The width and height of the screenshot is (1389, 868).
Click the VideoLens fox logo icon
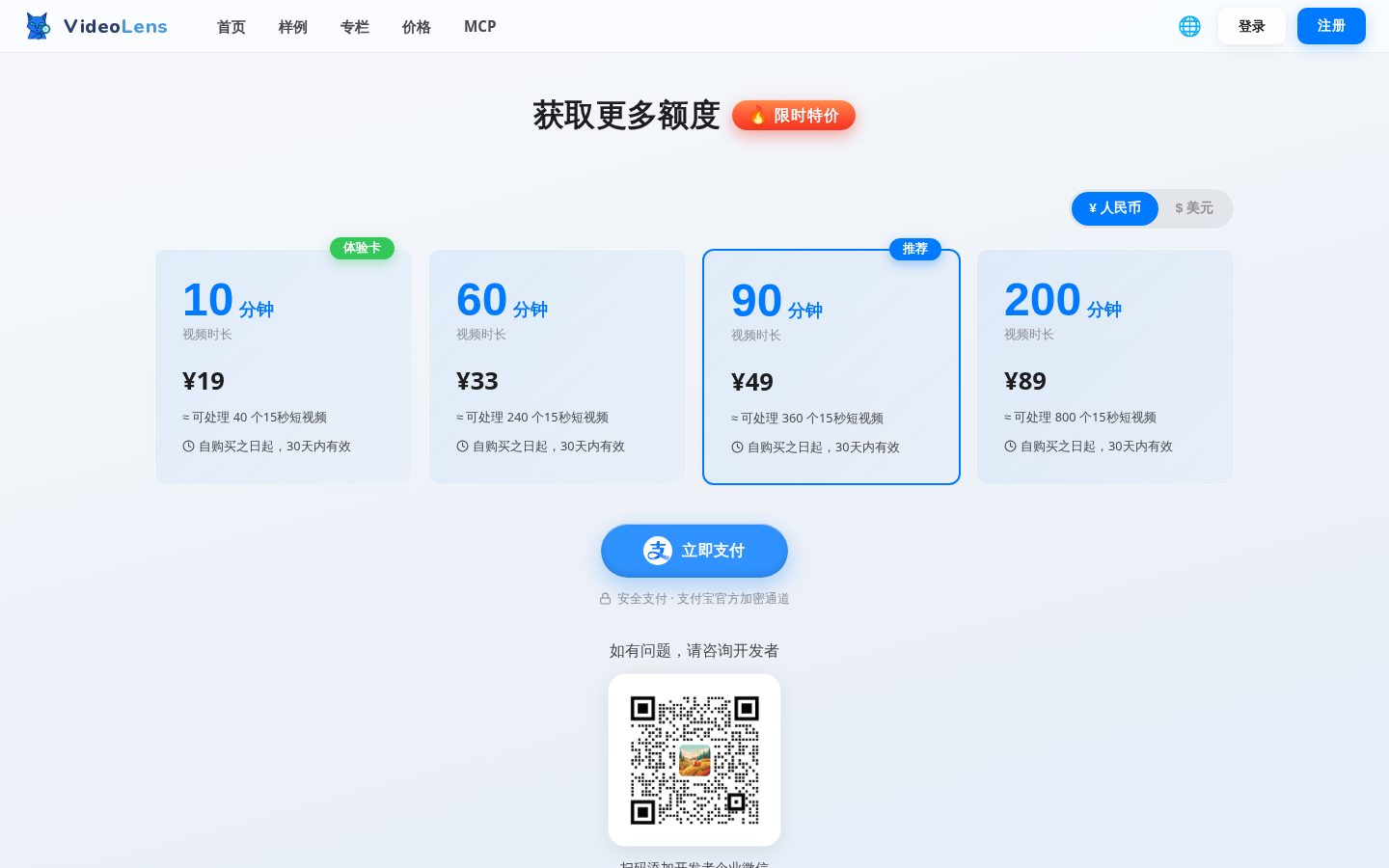[38, 26]
